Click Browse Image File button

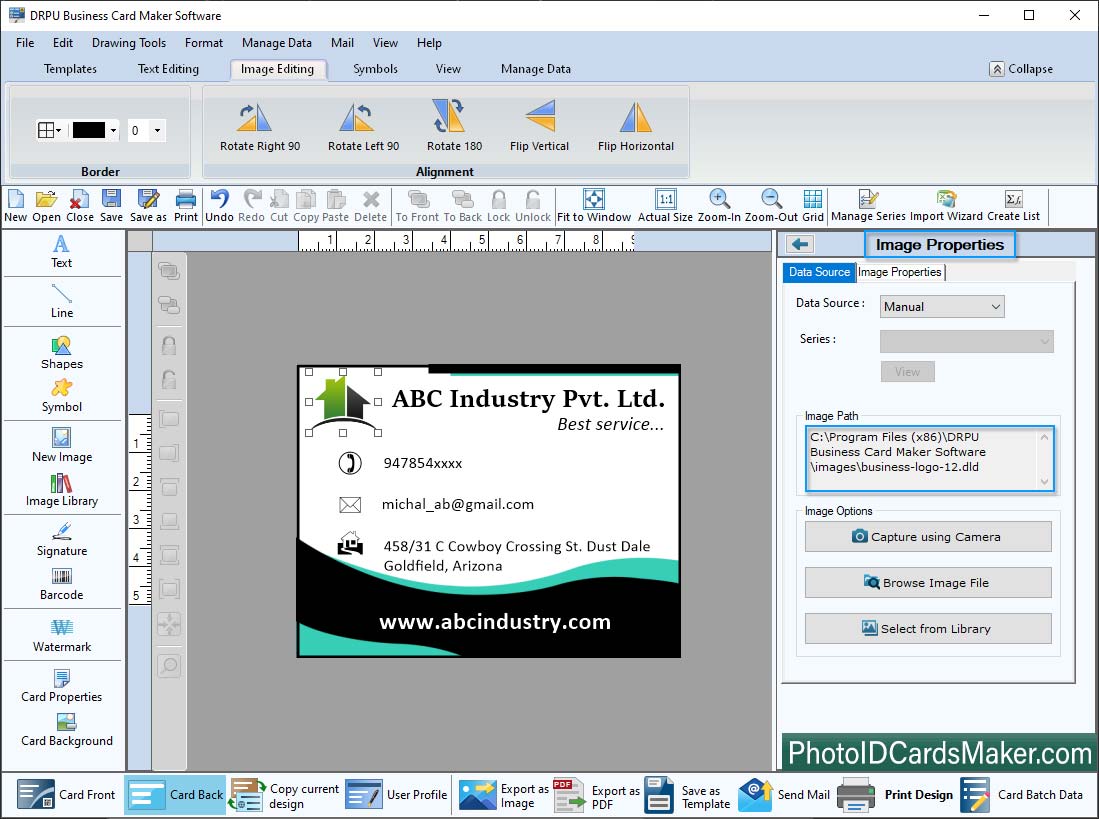[x=928, y=582]
